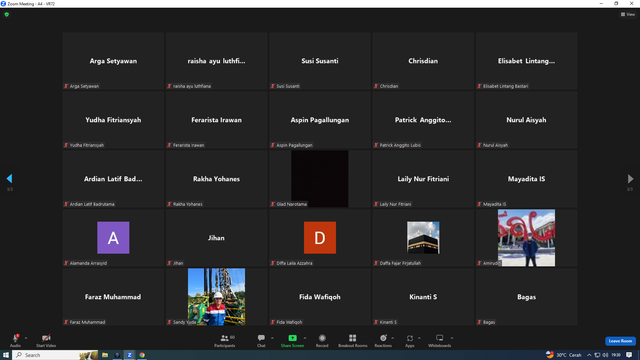This screenshot has height=360, width=640.
Task: Select the Ferarista Irawan participant tile
Action: click(x=216, y=120)
